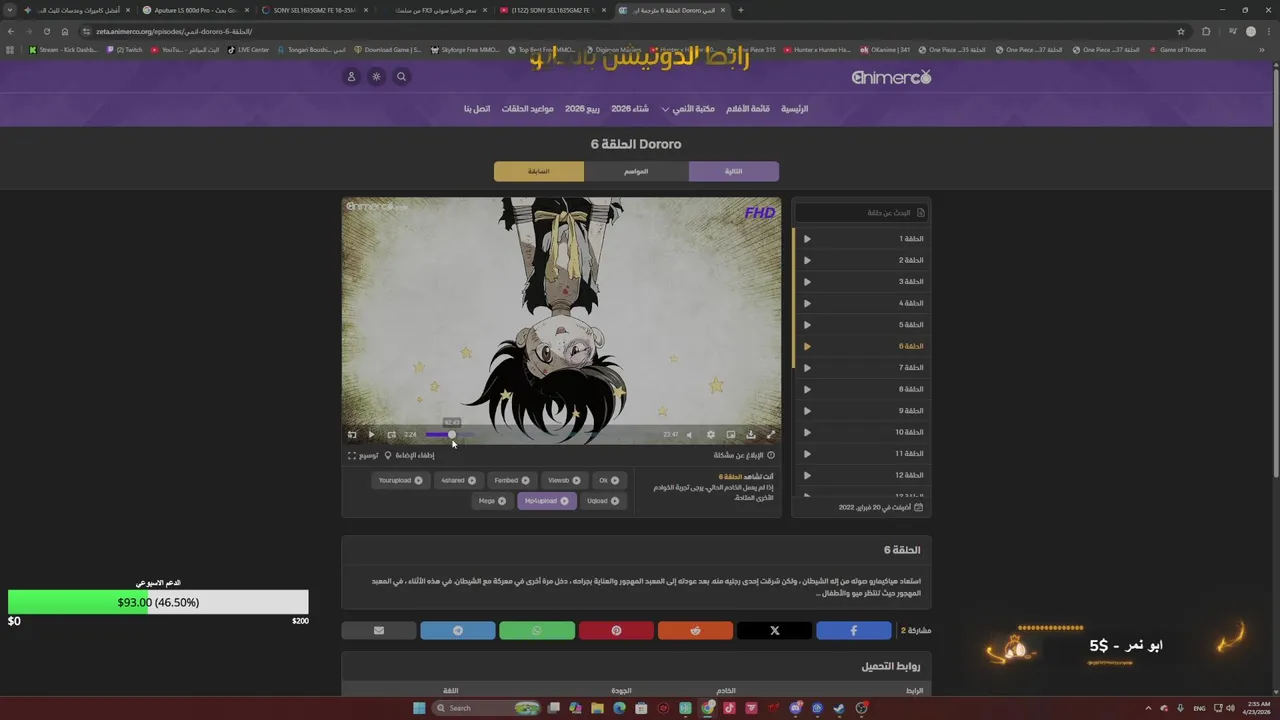Share via the X (Twitter) button

[774, 631]
